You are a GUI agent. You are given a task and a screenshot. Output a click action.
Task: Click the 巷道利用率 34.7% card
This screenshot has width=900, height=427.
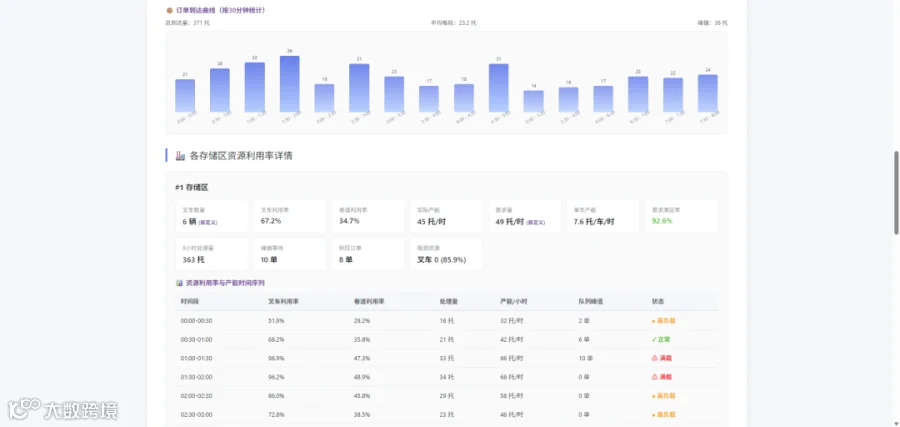[x=368, y=216]
